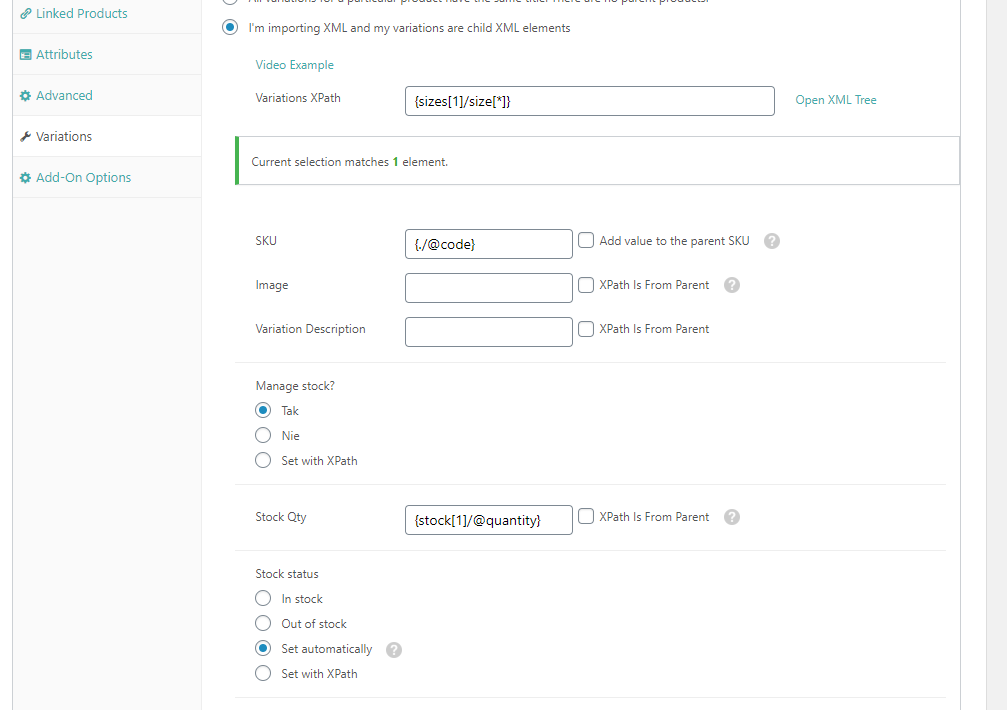
Task: Select the Variations tab
Action: pos(64,137)
